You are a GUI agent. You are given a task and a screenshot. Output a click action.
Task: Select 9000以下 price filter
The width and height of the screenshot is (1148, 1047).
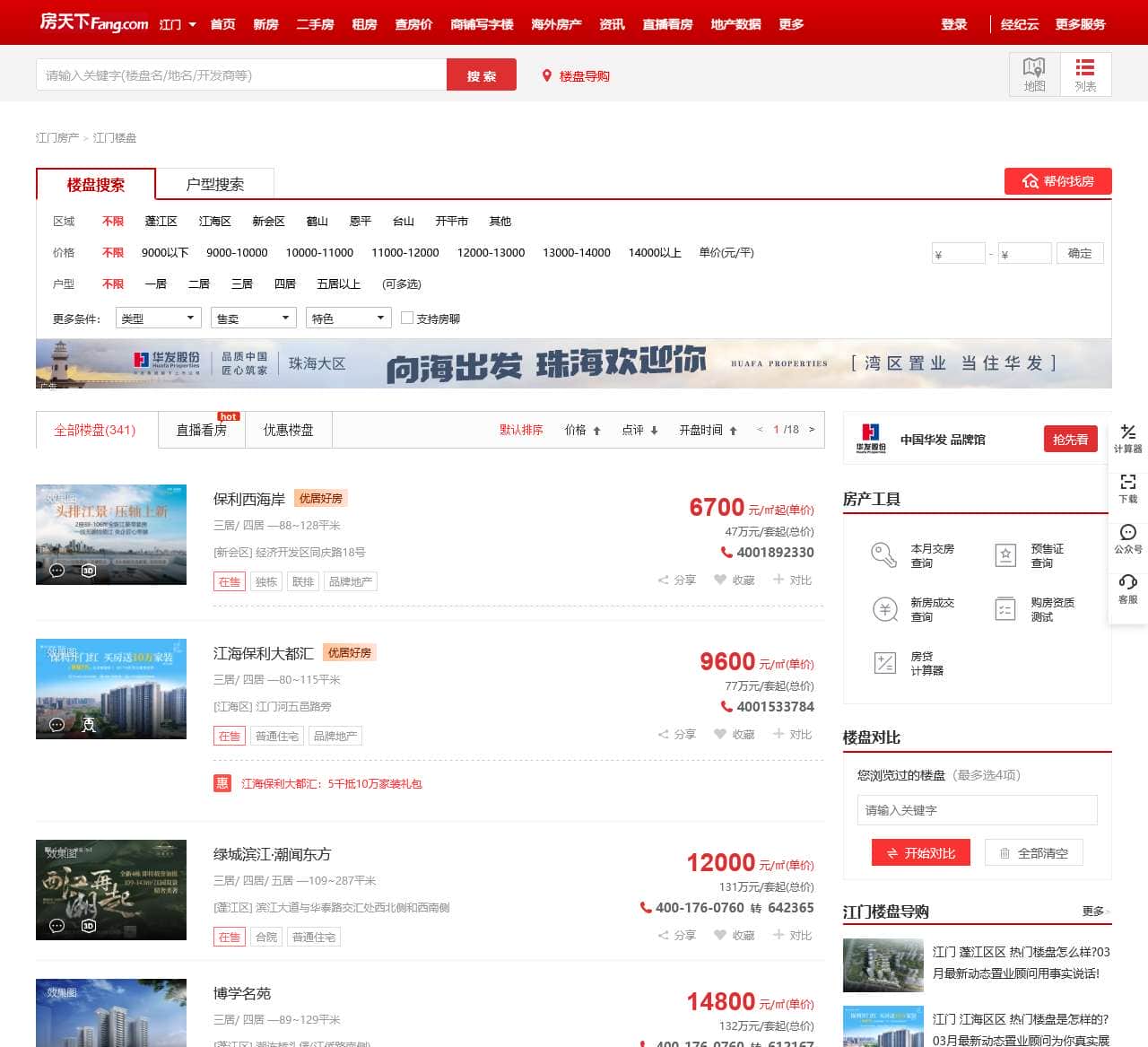(165, 252)
